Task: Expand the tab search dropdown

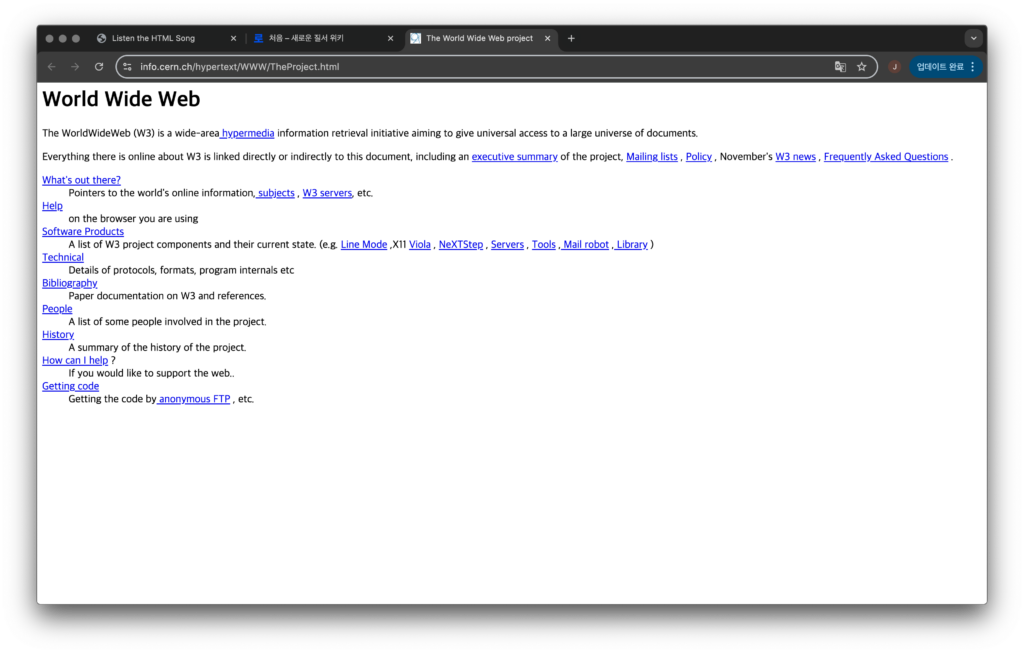Action: click(x=973, y=38)
